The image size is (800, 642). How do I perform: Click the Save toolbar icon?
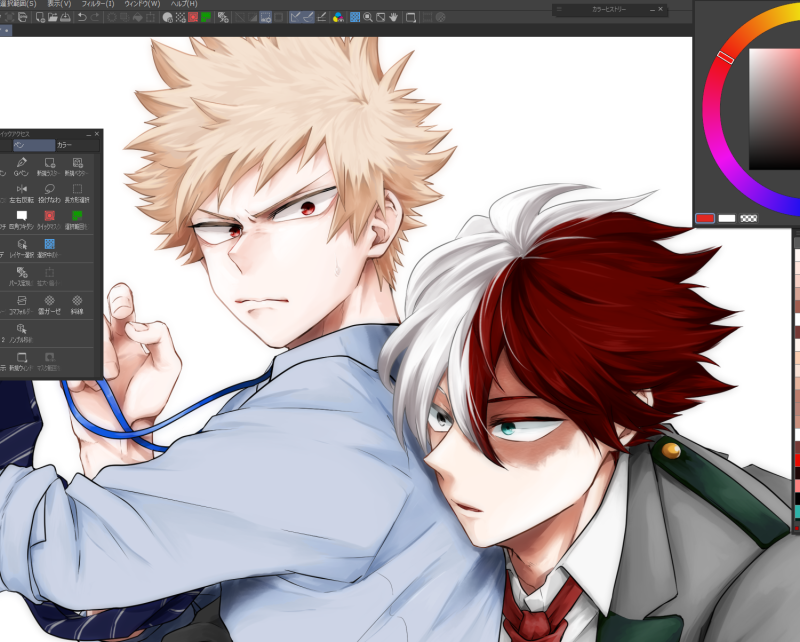tap(65, 17)
